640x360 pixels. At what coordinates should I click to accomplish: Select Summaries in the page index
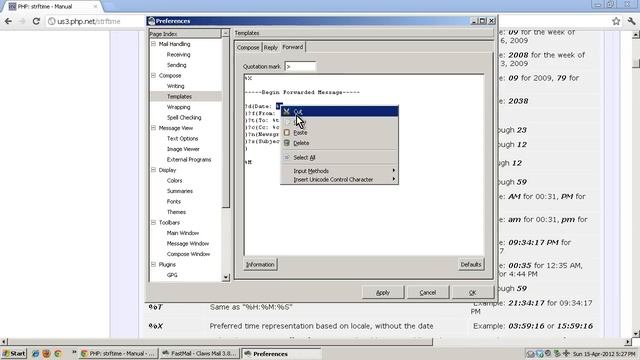[x=180, y=191]
